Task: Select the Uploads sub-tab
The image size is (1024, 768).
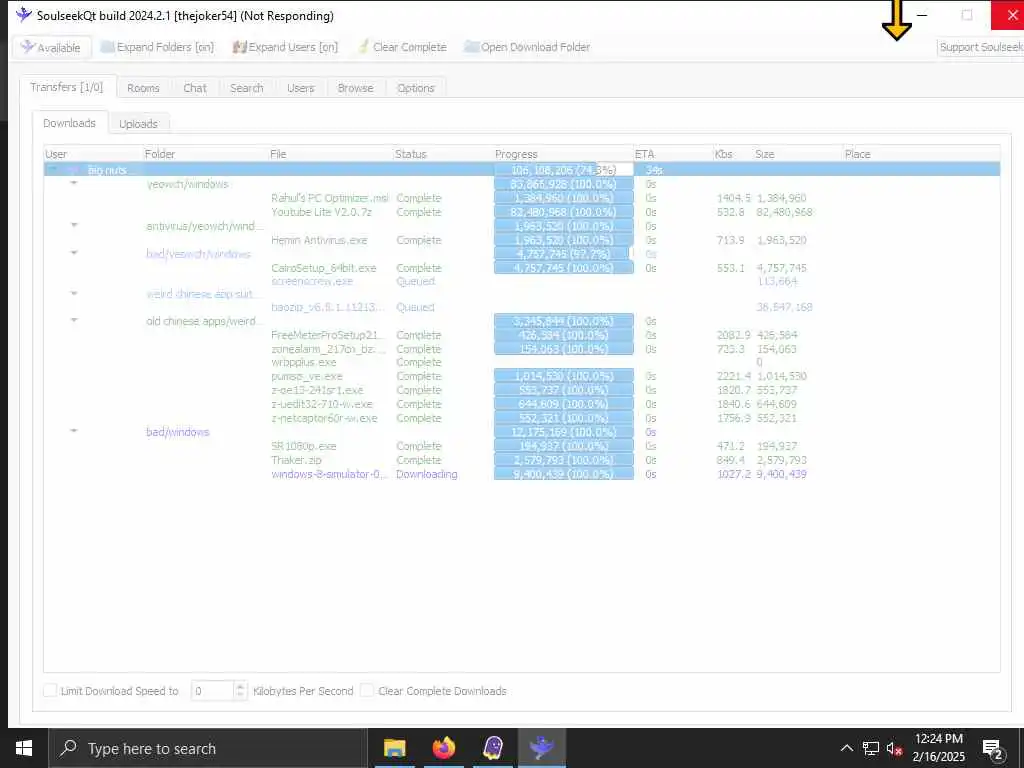Action: point(138,123)
